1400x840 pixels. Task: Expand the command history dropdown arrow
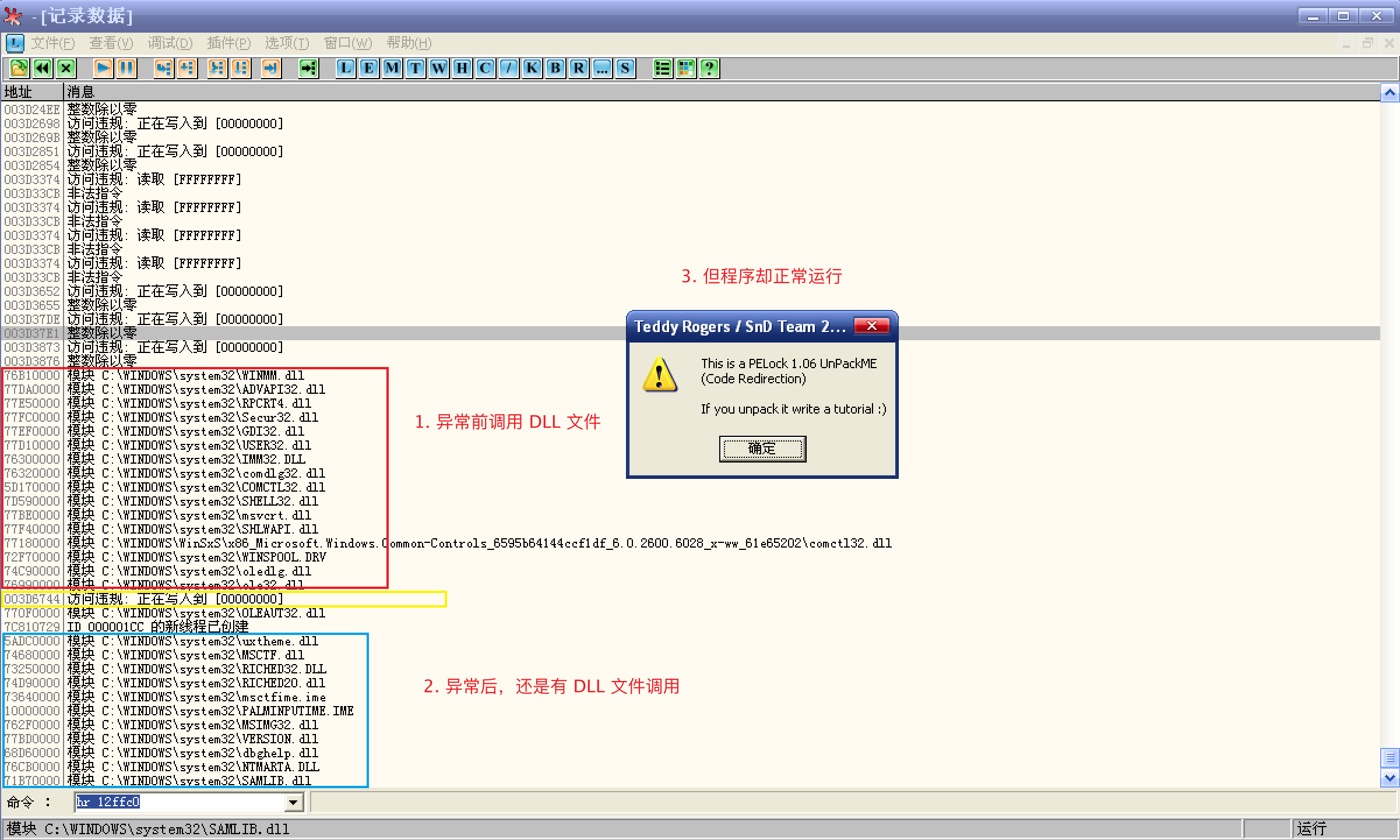(293, 803)
